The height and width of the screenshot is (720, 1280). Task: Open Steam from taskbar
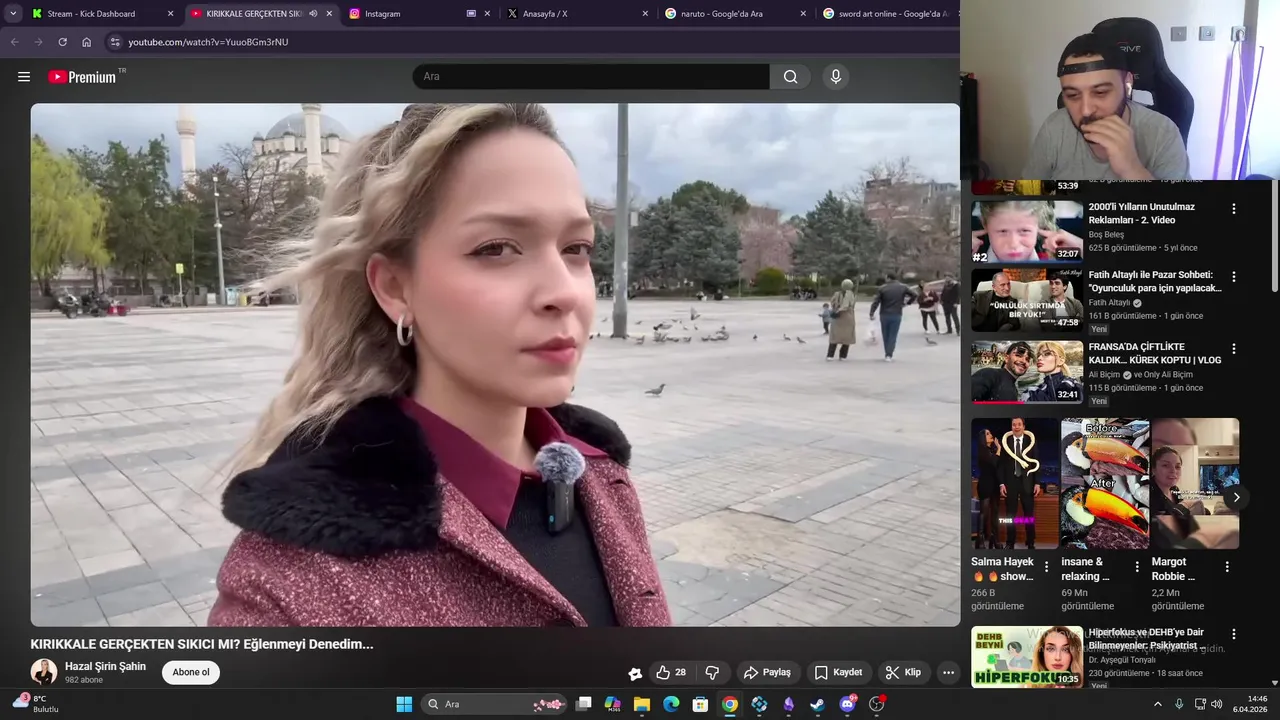(x=818, y=704)
